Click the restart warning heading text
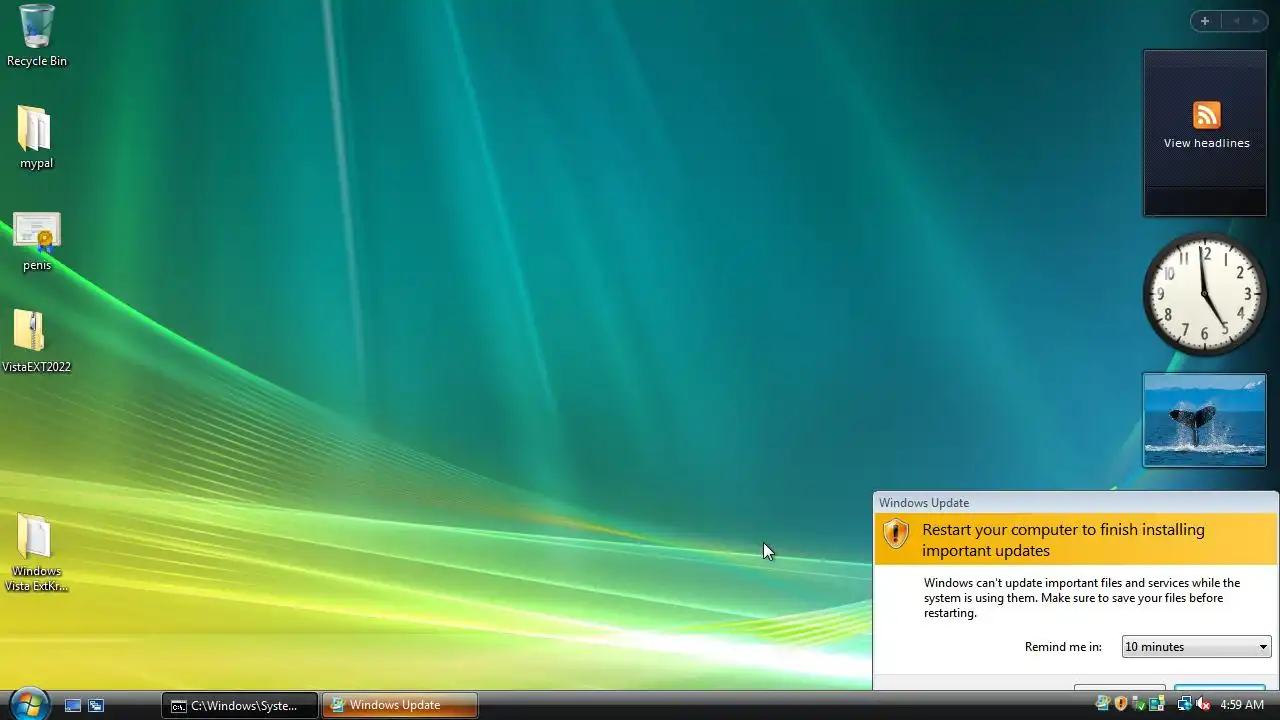 coord(1063,540)
